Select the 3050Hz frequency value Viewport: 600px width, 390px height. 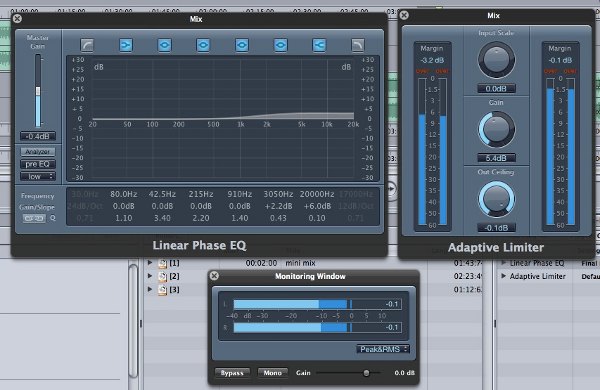pos(278,194)
